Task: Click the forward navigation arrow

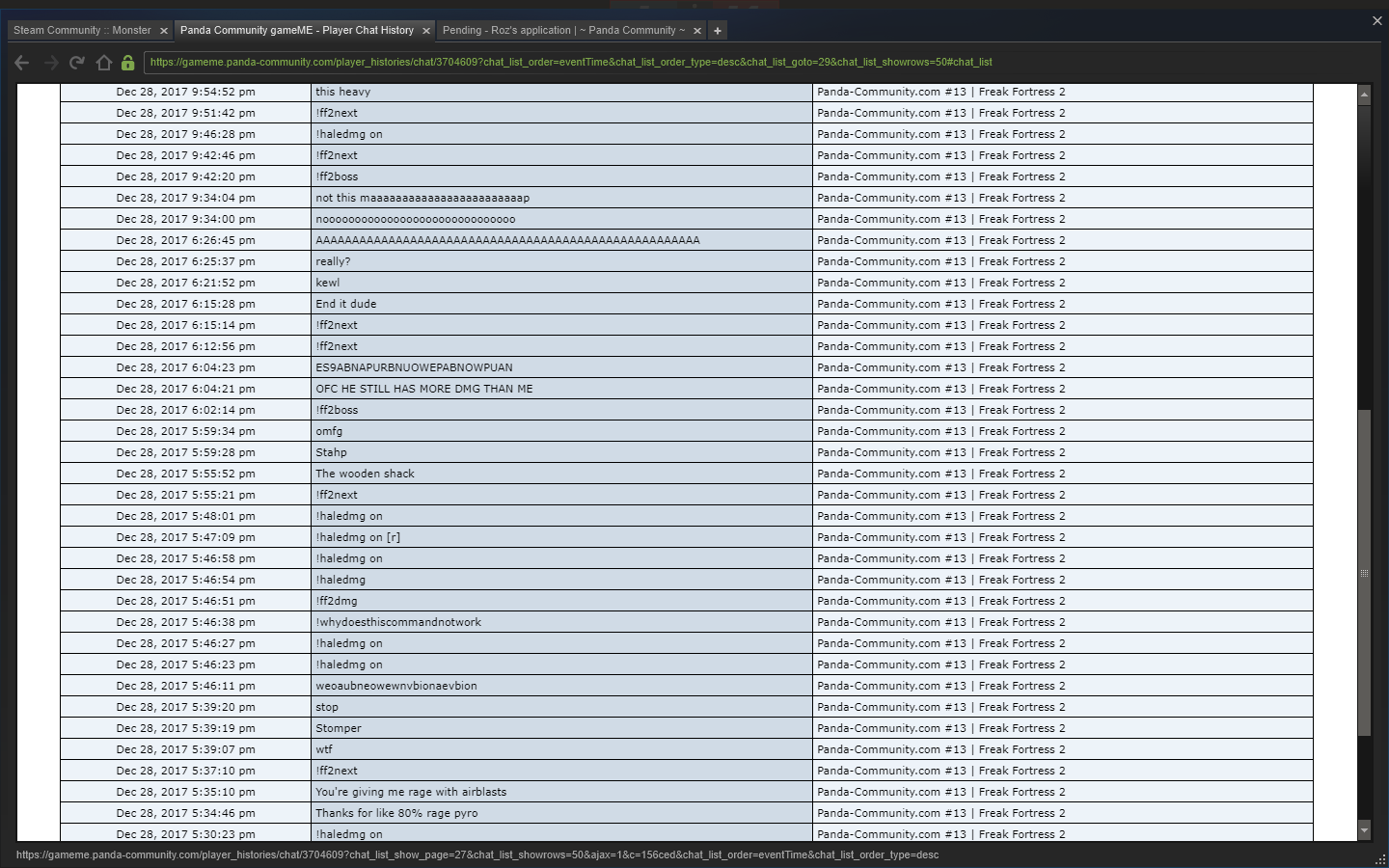Action: point(50,63)
